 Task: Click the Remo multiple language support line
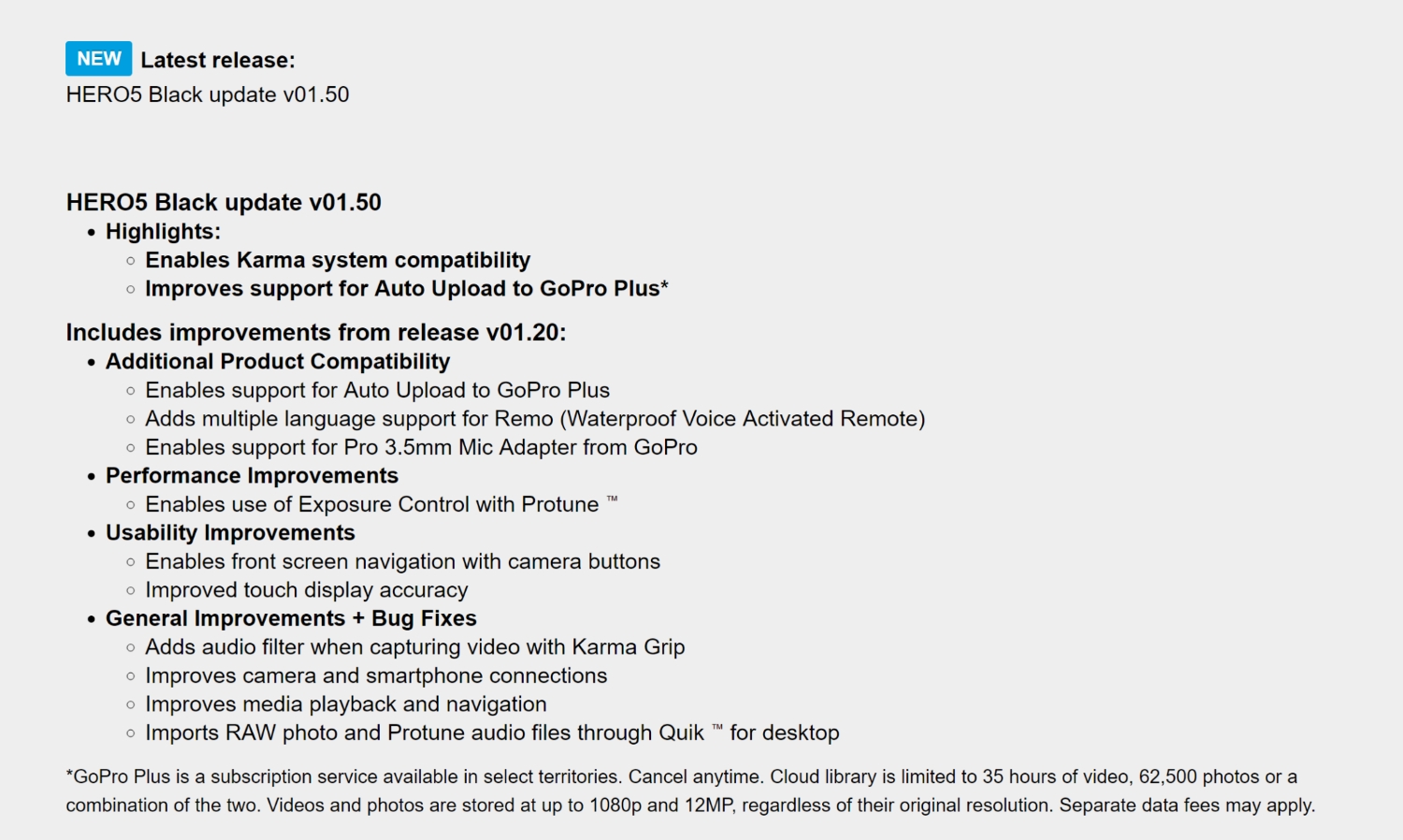pyautogui.click(x=534, y=419)
